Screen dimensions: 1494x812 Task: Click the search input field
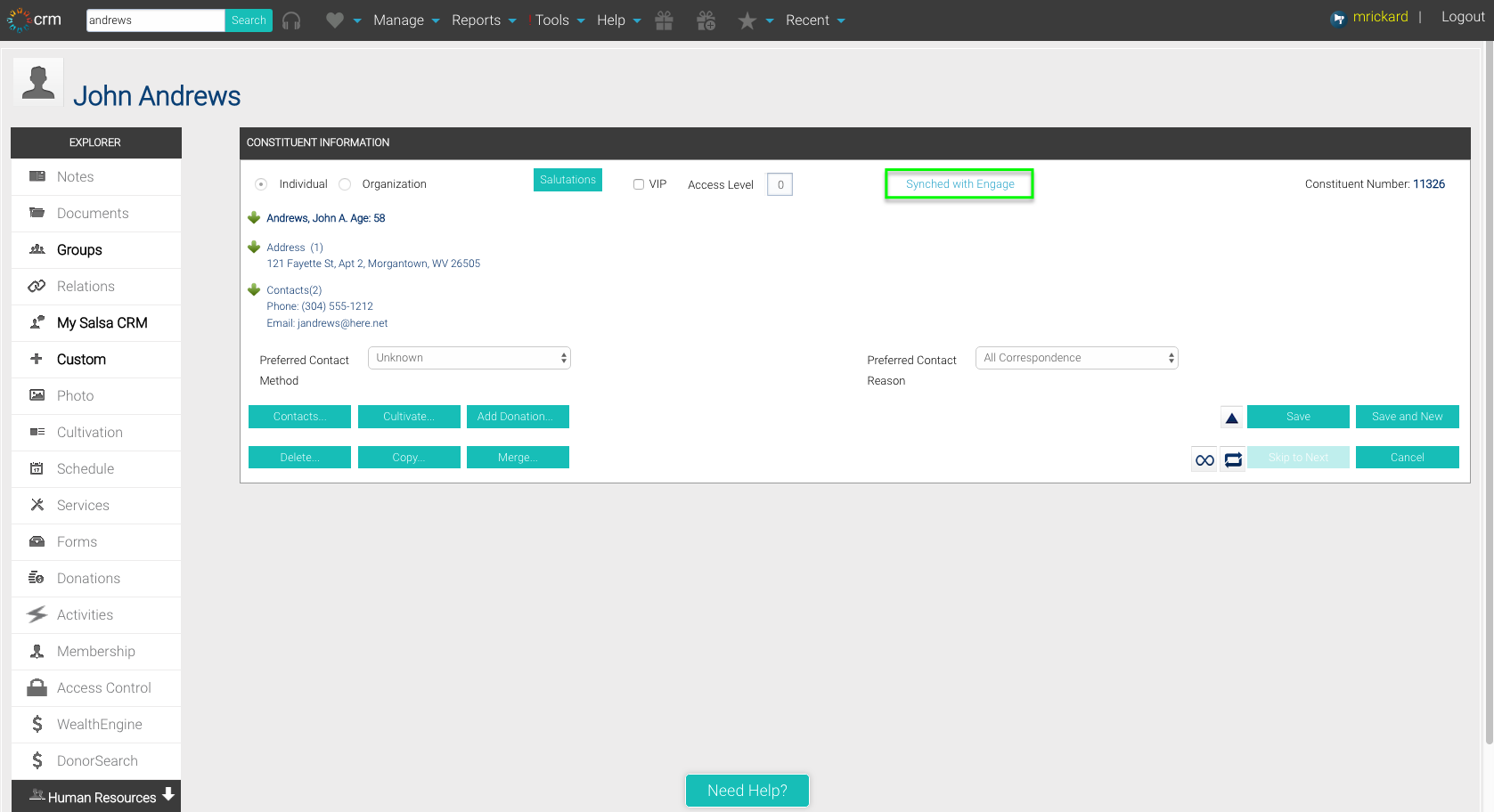pyautogui.click(x=155, y=20)
